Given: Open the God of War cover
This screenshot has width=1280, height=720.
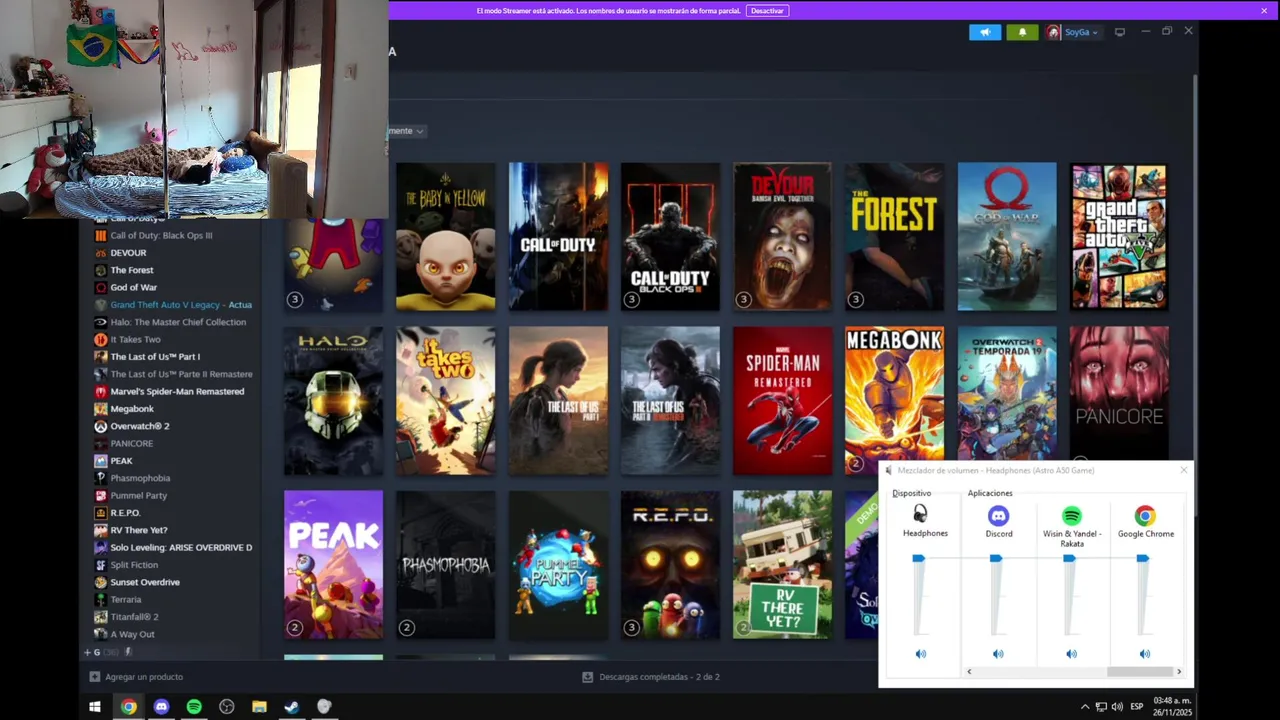Looking at the screenshot, I should click(x=1007, y=236).
